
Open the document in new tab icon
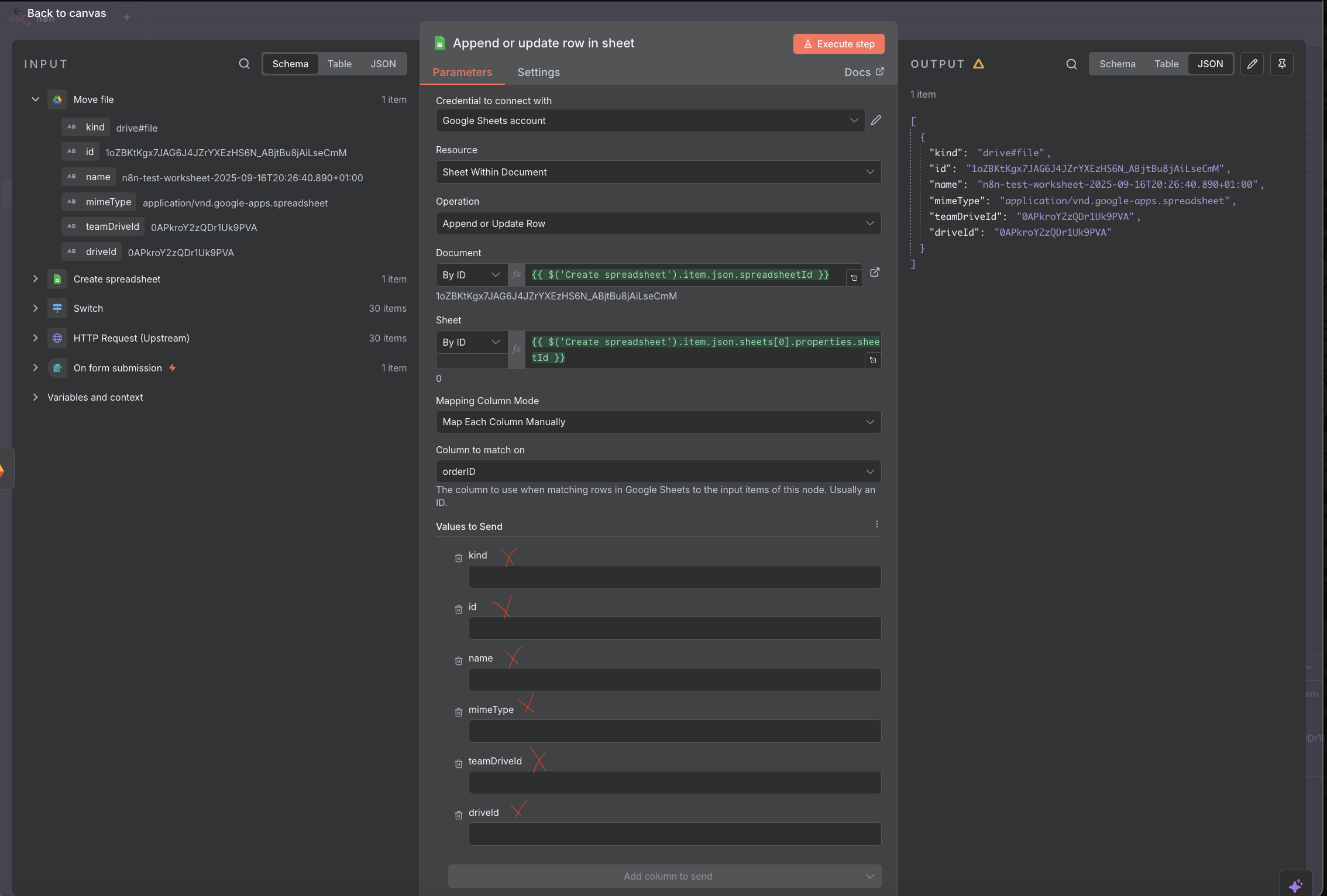point(875,273)
